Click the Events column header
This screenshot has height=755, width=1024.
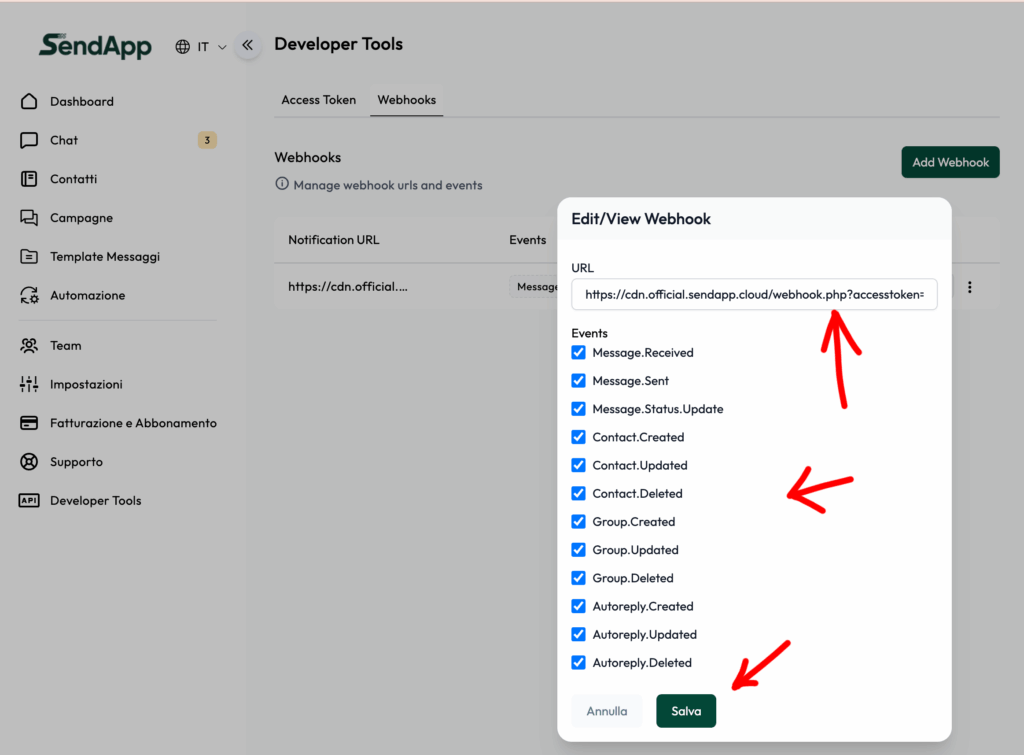[528, 240]
